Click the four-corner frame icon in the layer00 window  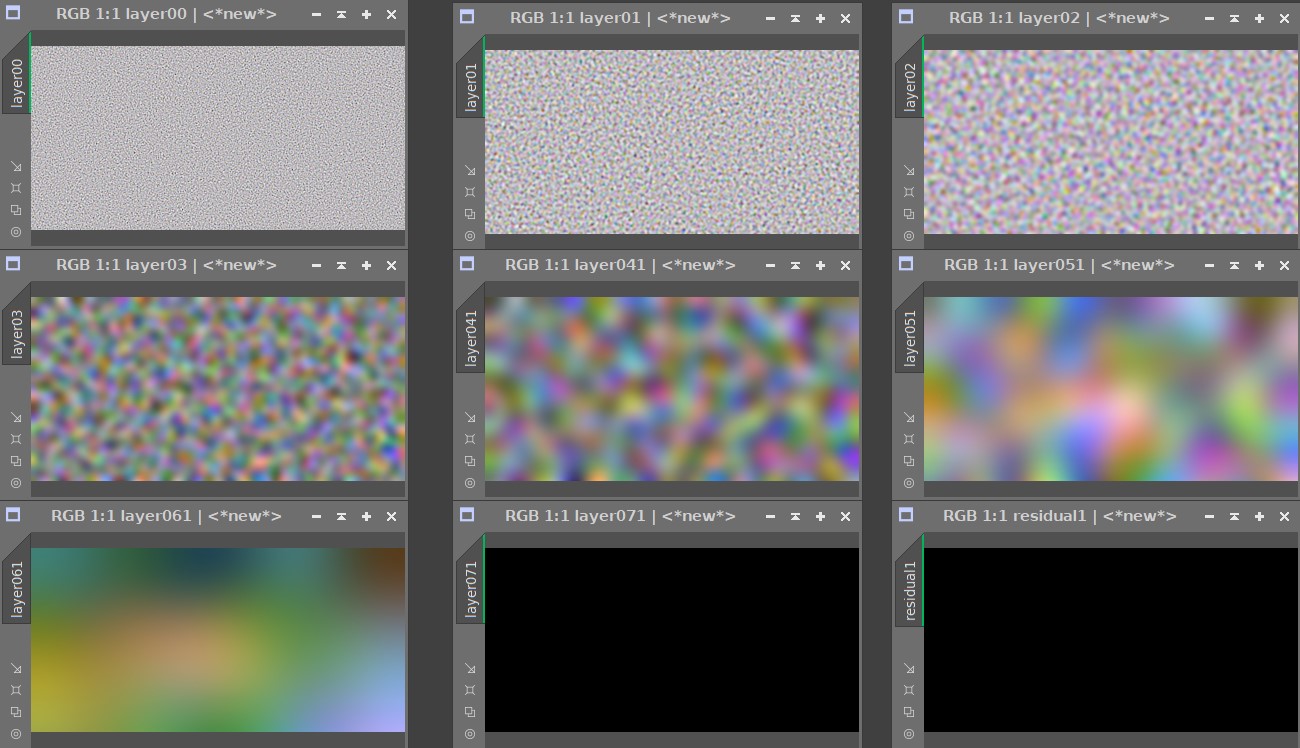16,188
